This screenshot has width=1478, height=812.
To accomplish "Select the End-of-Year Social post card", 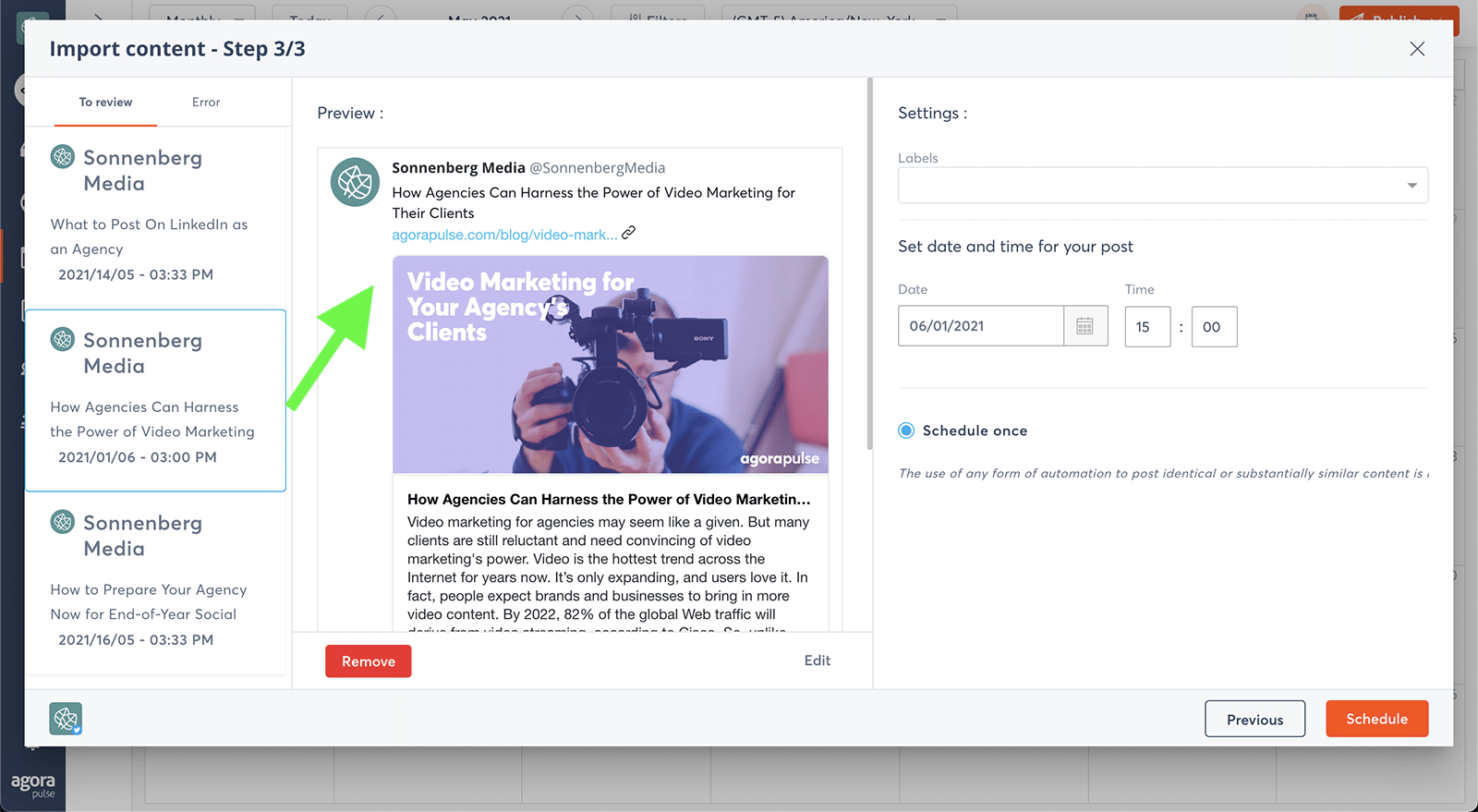I will [155, 584].
